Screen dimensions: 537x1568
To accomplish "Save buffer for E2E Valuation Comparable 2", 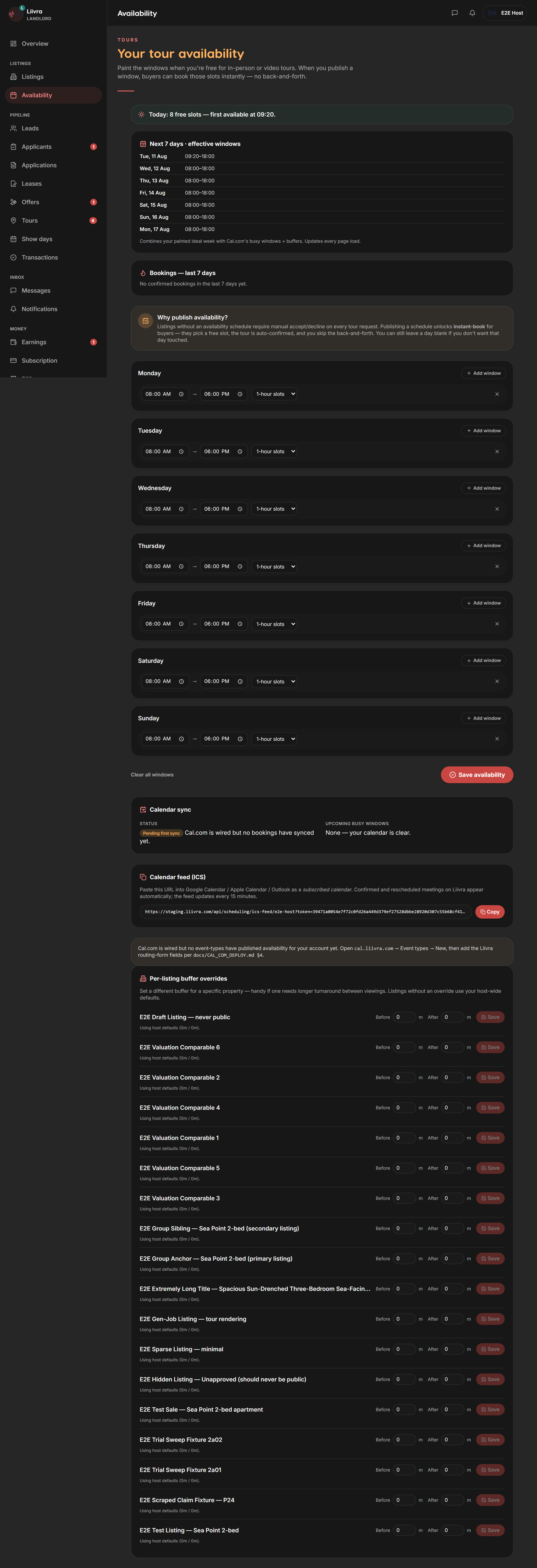I will 490,1077.
